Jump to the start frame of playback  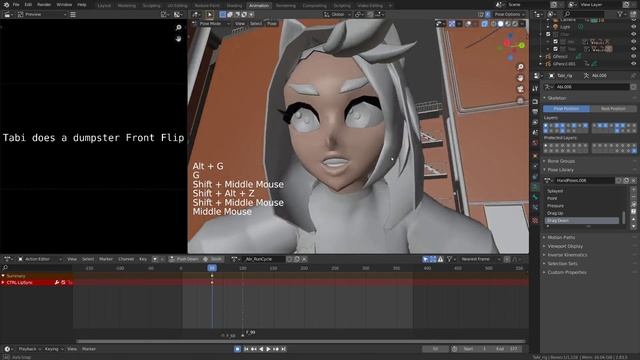click(x=246, y=349)
